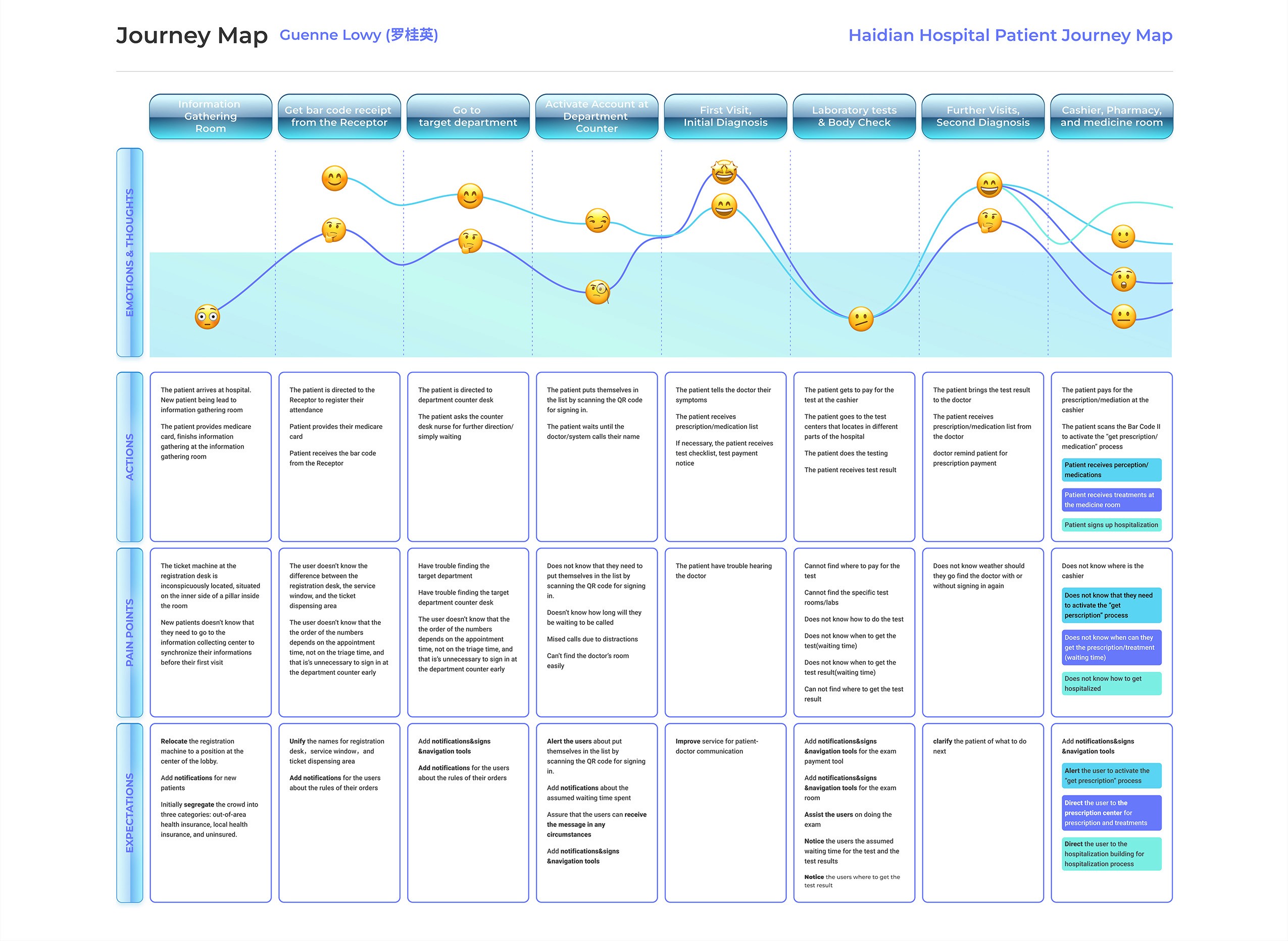
Task: Click the neutral face emoji at lower right
Action: [1123, 316]
